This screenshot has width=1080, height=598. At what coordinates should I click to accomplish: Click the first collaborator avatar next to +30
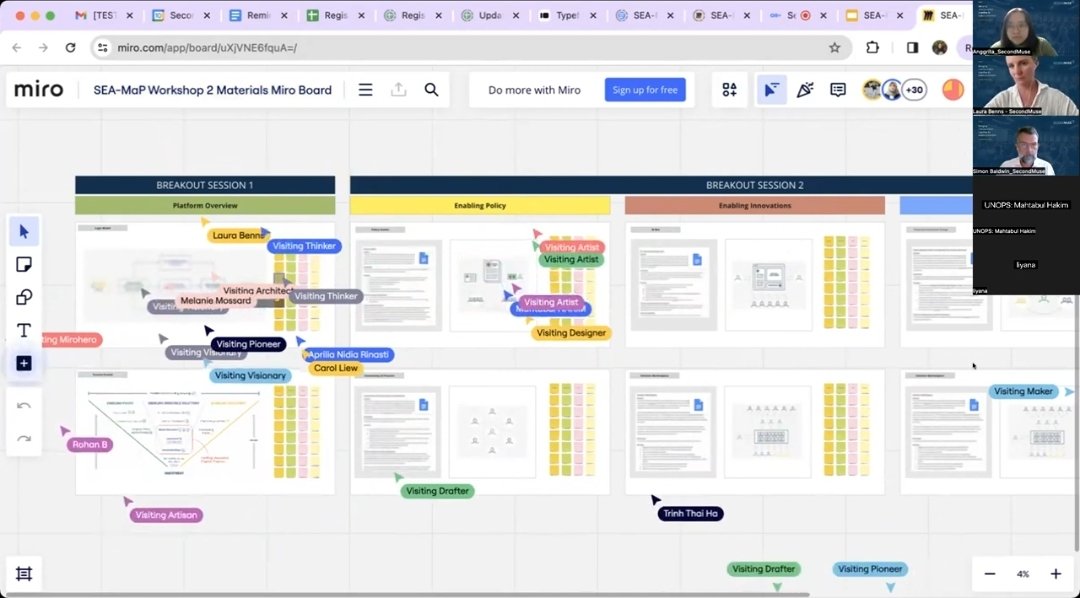point(873,90)
